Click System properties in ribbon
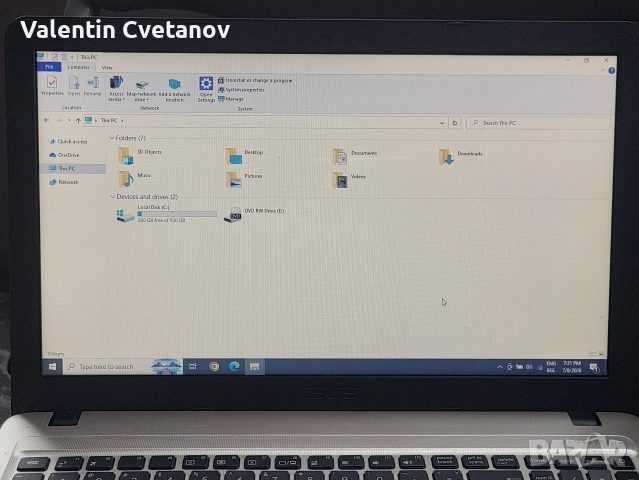The height and width of the screenshot is (480, 639). coord(241,90)
